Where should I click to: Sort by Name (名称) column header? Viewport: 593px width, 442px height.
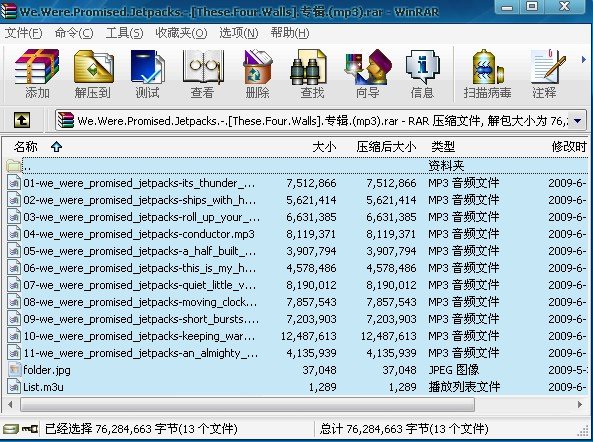coord(25,146)
